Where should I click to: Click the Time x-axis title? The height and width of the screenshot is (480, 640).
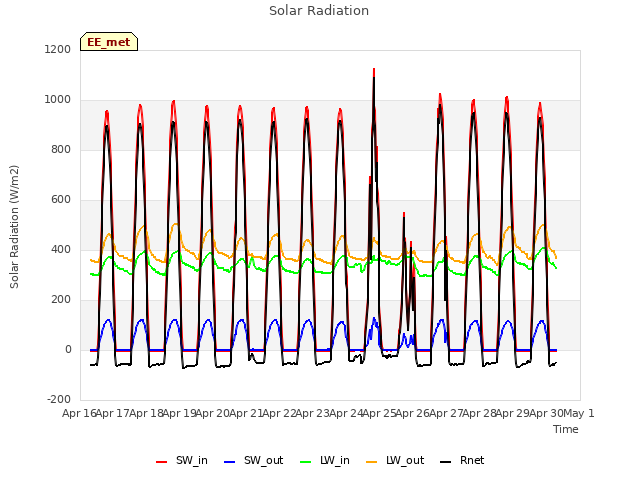[566, 429]
